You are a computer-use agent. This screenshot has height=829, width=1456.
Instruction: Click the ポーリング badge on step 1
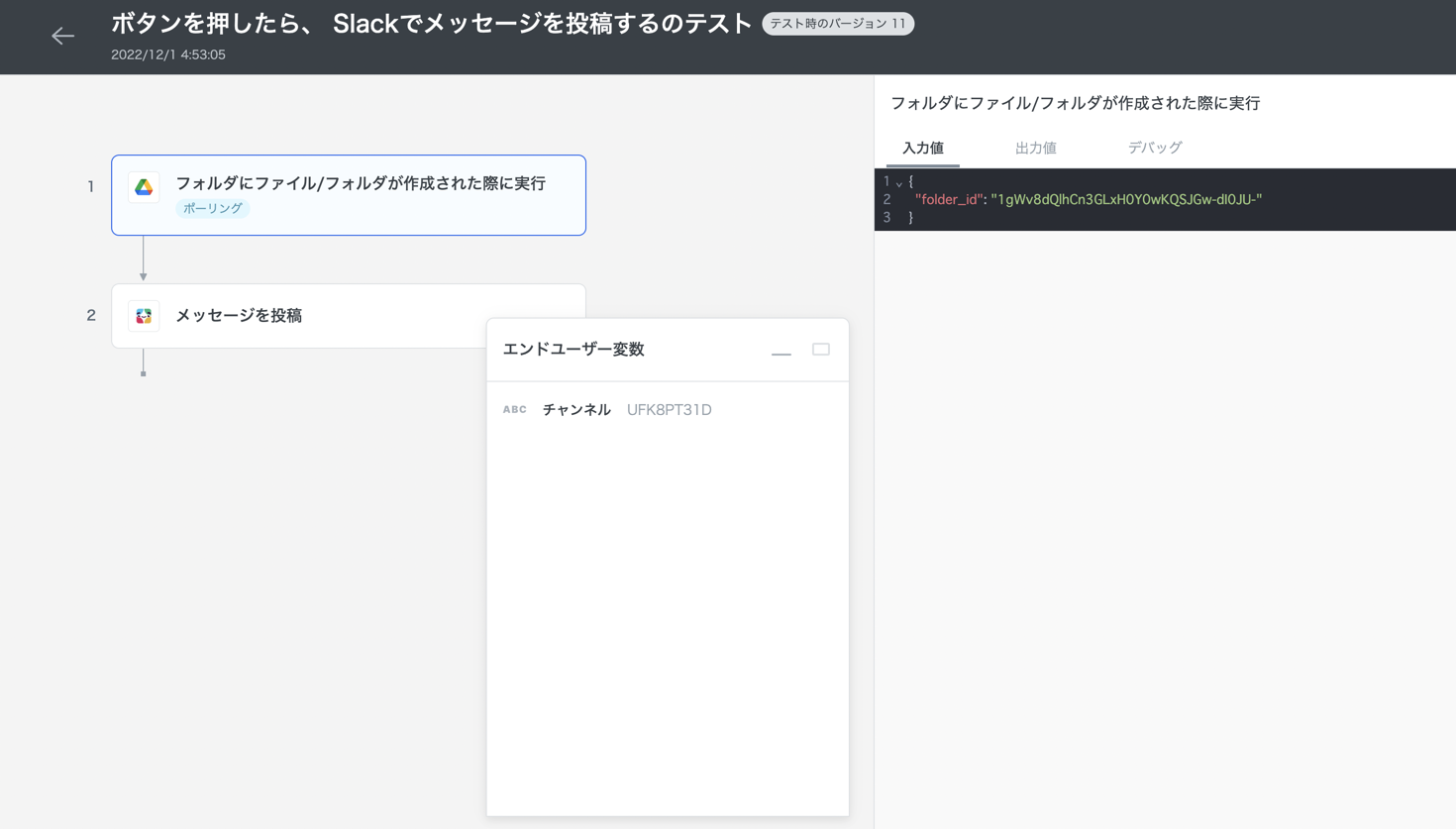click(x=213, y=209)
